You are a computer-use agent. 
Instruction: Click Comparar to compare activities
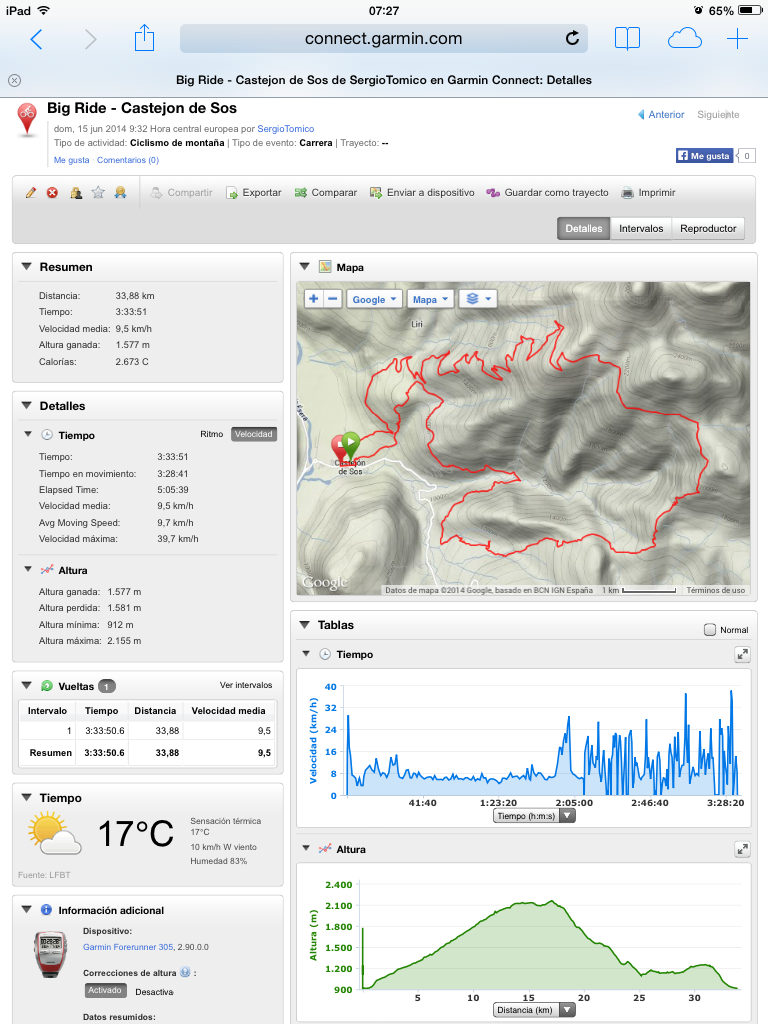click(326, 193)
